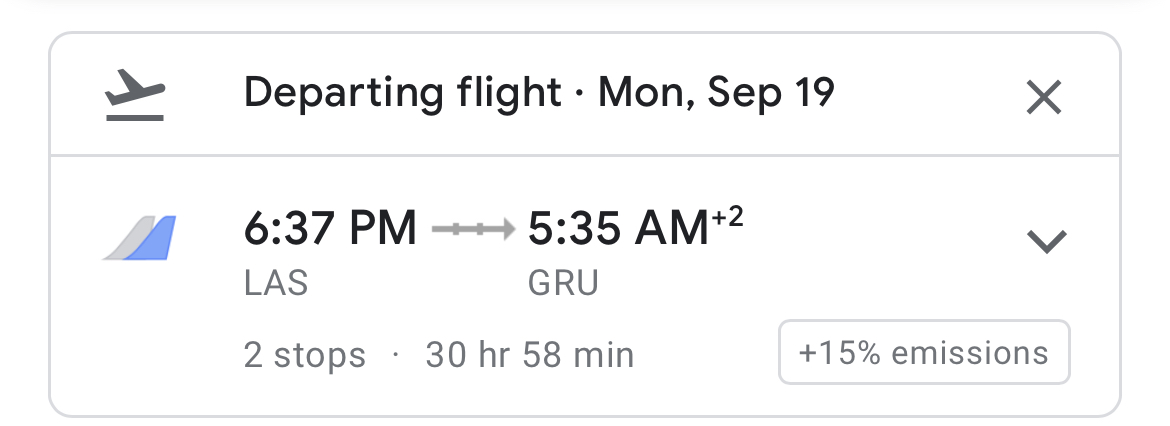Click the first stop marker on route line
The height and width of the screenshot is (426, 1170).
coord(458,230)
